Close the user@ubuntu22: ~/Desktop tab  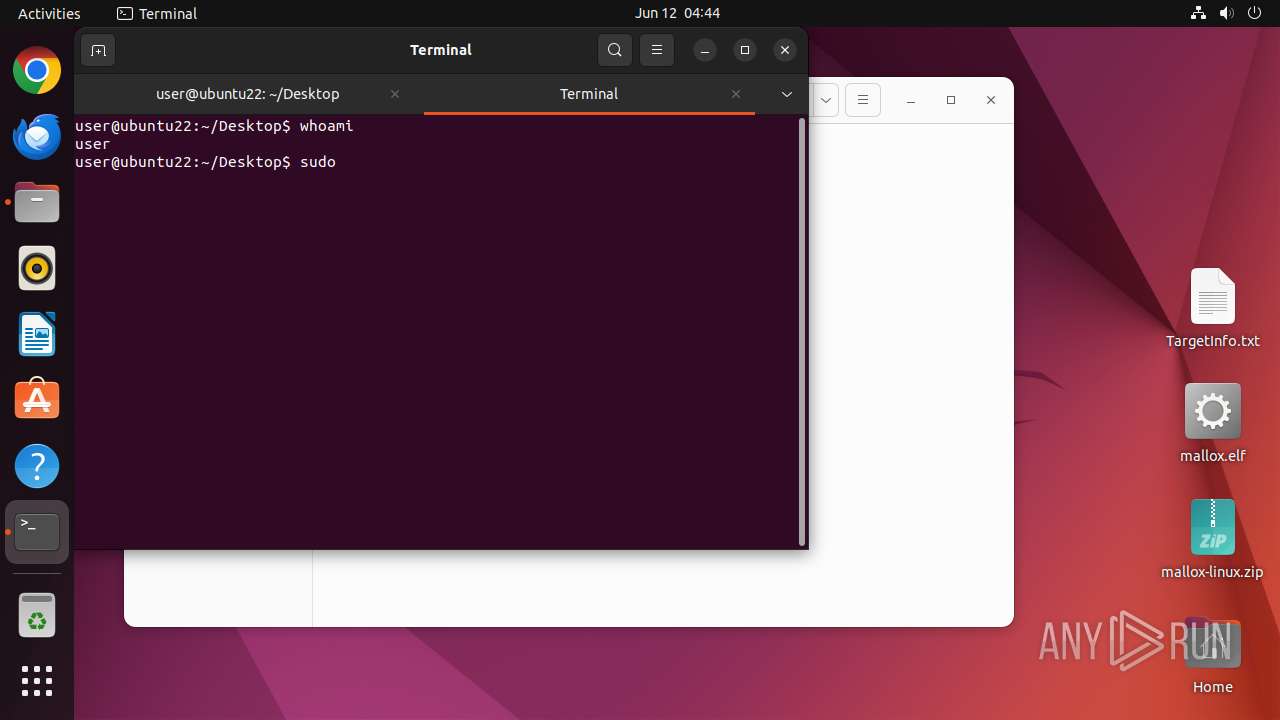click(x=395, y=94)
